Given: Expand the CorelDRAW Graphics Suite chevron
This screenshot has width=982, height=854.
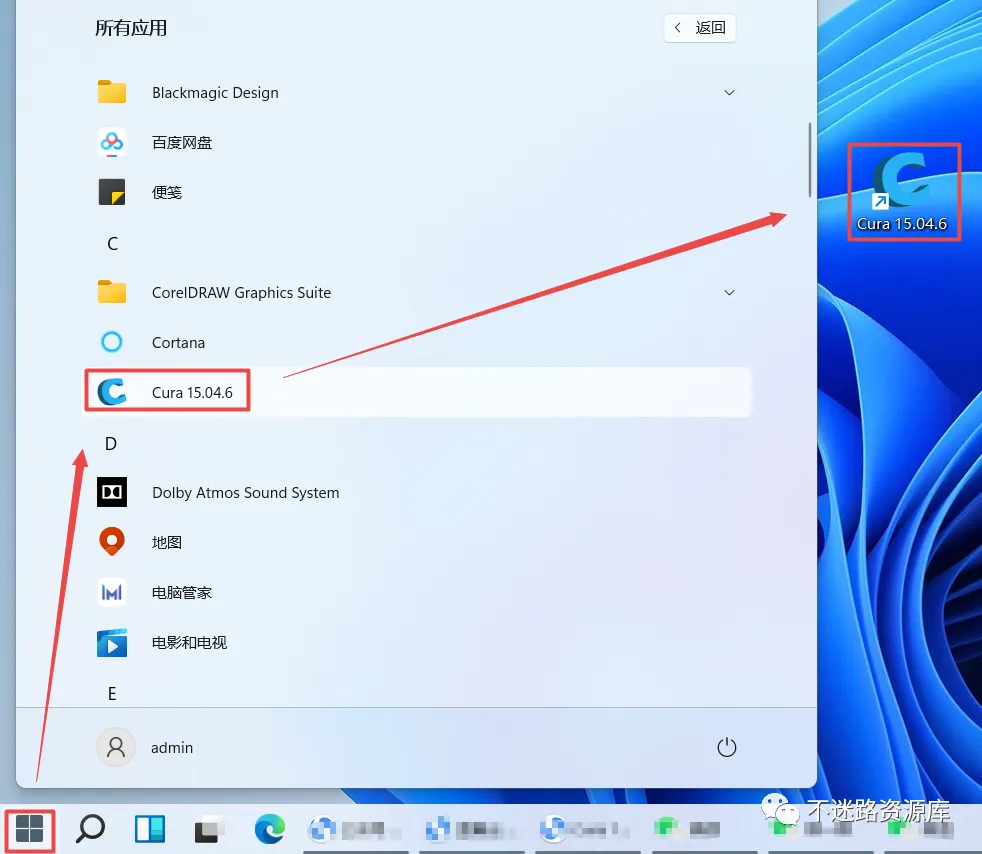Looking at the screenshot, I should pos(729,292).
